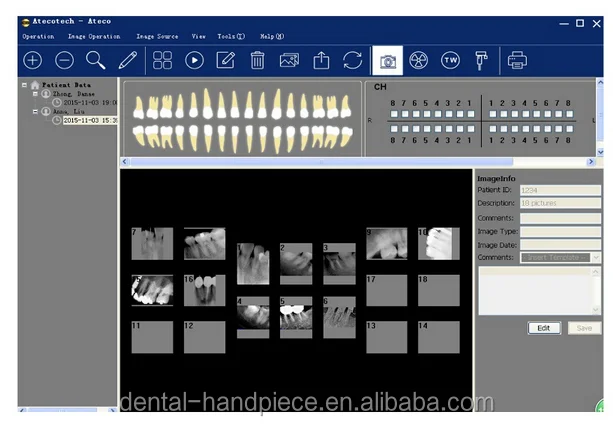Click the tooth panel vertical scroll up arrow
This screenshot has width=613, height=426.
[600, 82]
